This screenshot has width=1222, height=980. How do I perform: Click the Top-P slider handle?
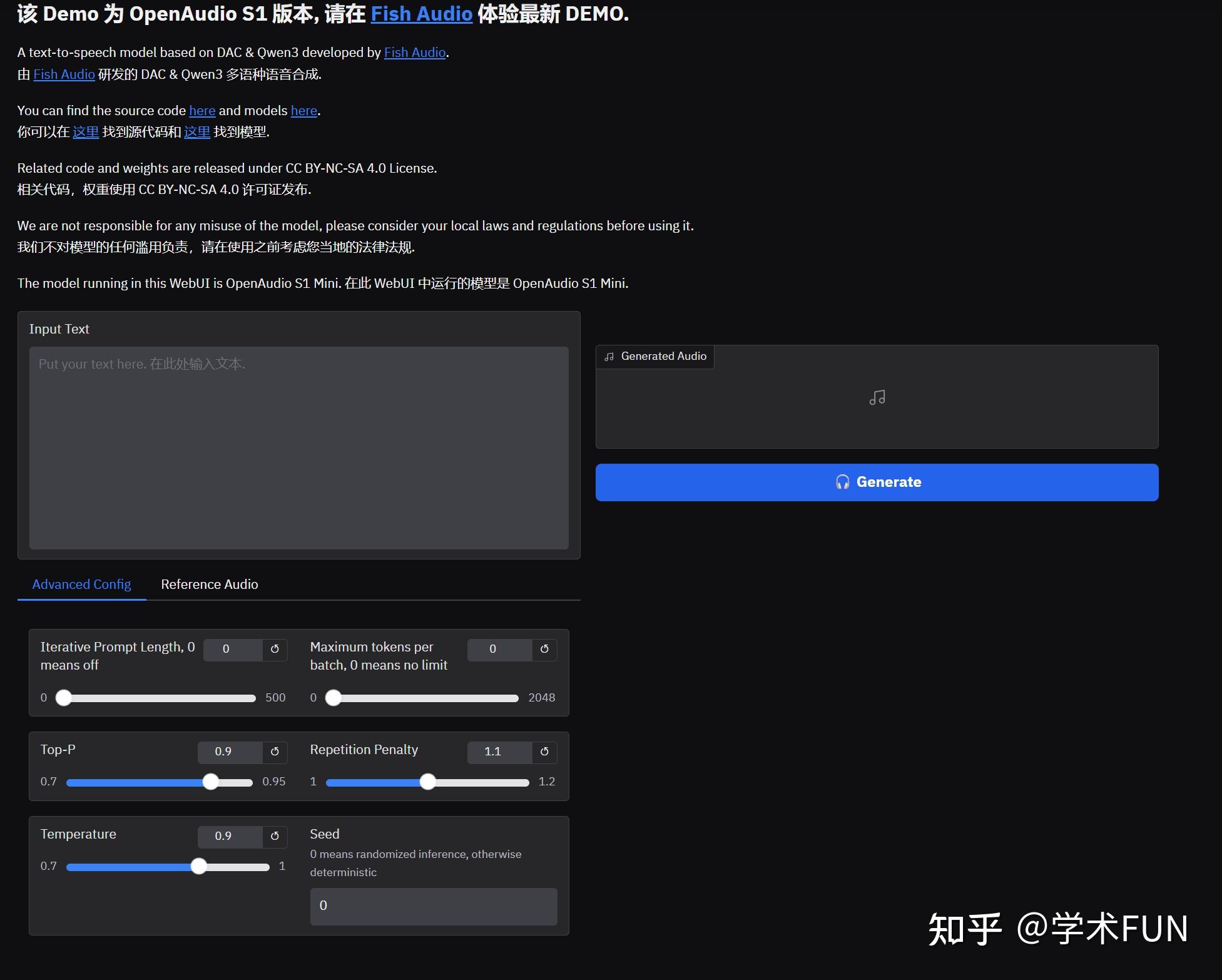point(211,782)
